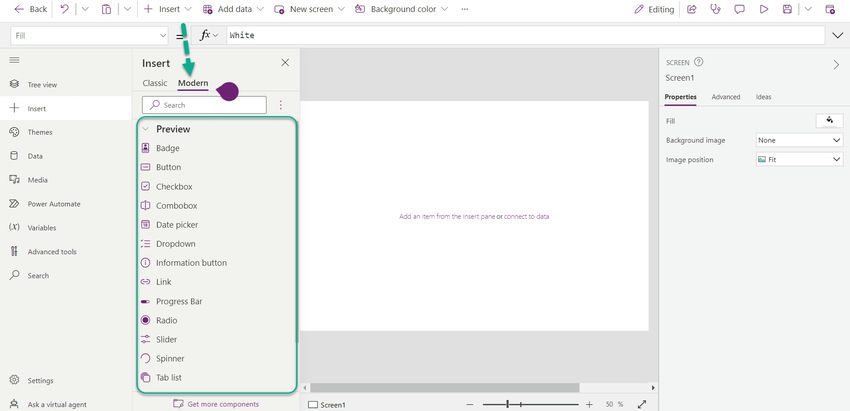Expand the paste options dropdown
The image size is (850, 411).
tap(127, 9)
